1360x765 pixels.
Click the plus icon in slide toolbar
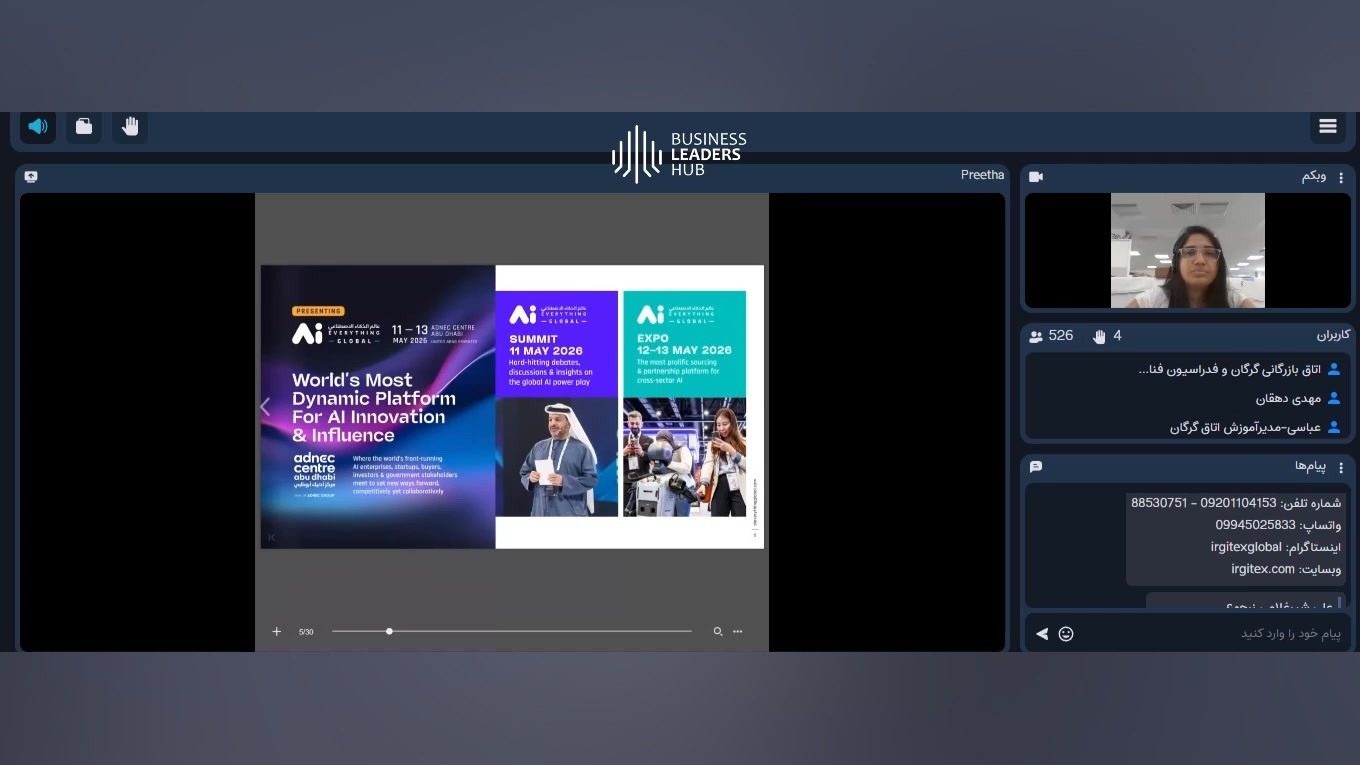click(x=277, y=631)
